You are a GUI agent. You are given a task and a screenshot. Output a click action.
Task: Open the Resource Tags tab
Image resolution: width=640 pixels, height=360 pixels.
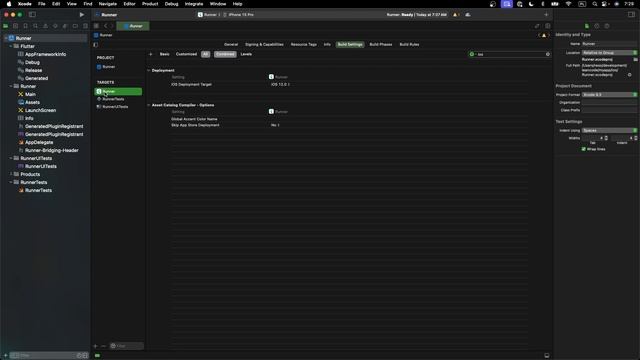(x=304, y=44)
